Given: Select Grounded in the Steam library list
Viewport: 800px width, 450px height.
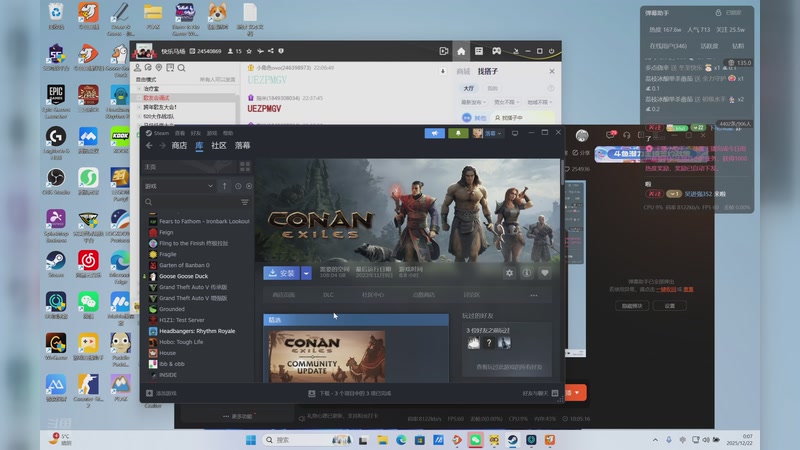Looking at the screenshot, I should tap(172, 309).
